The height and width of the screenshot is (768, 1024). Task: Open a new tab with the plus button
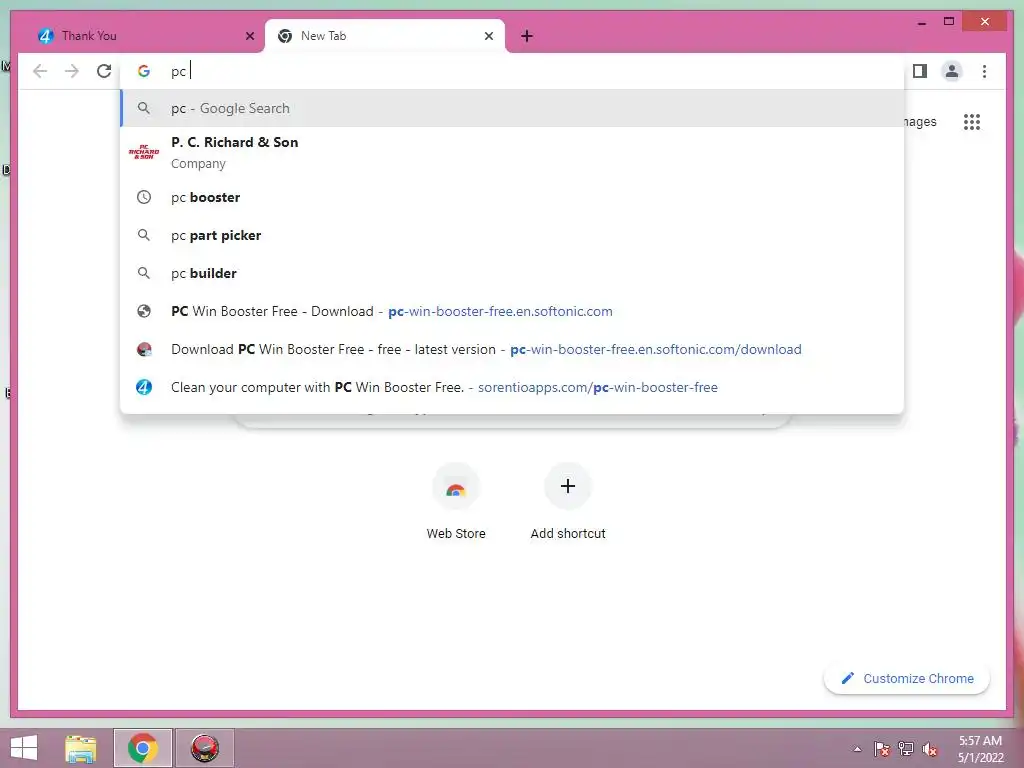(527, 36)
